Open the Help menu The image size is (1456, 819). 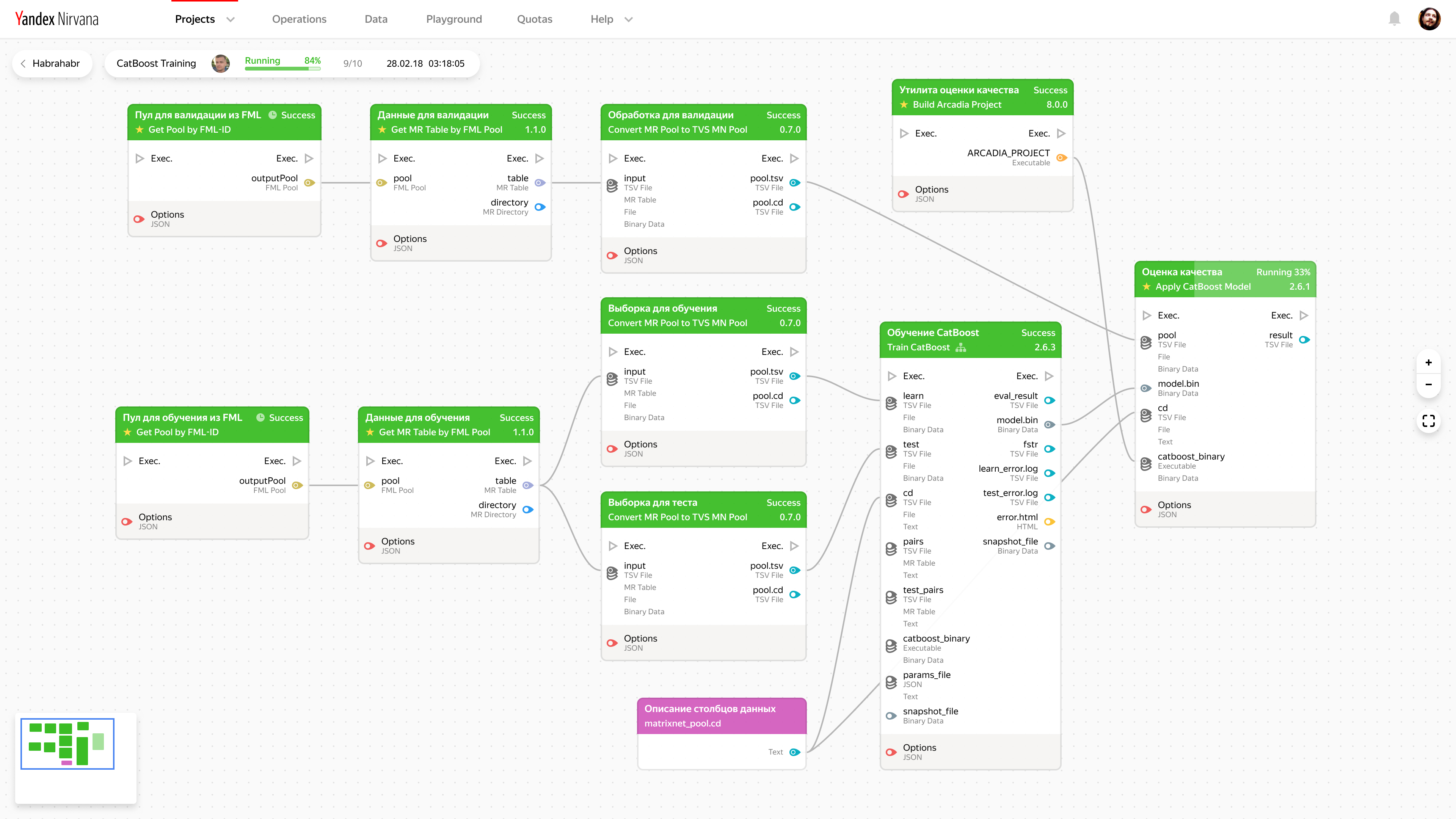(x=601, y=19)
